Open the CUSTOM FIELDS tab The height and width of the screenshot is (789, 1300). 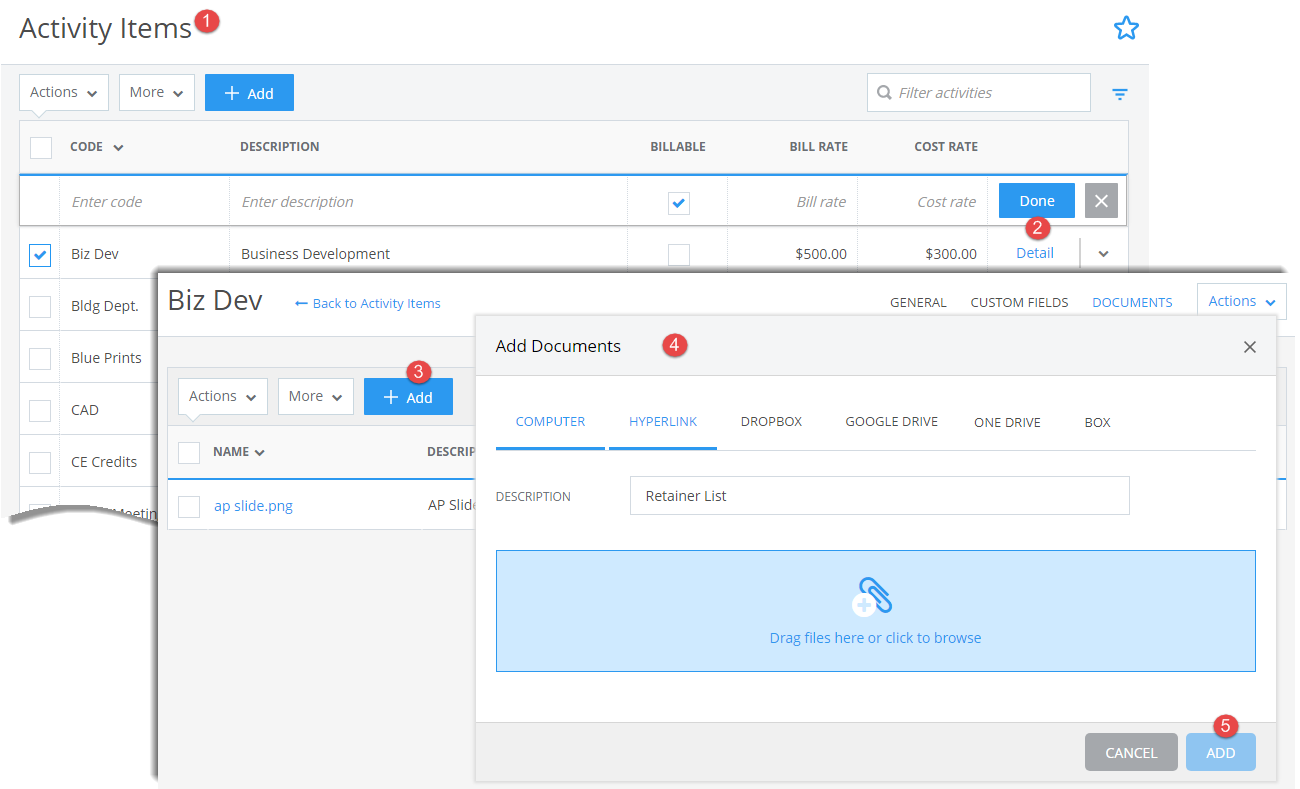point(1019,302)
